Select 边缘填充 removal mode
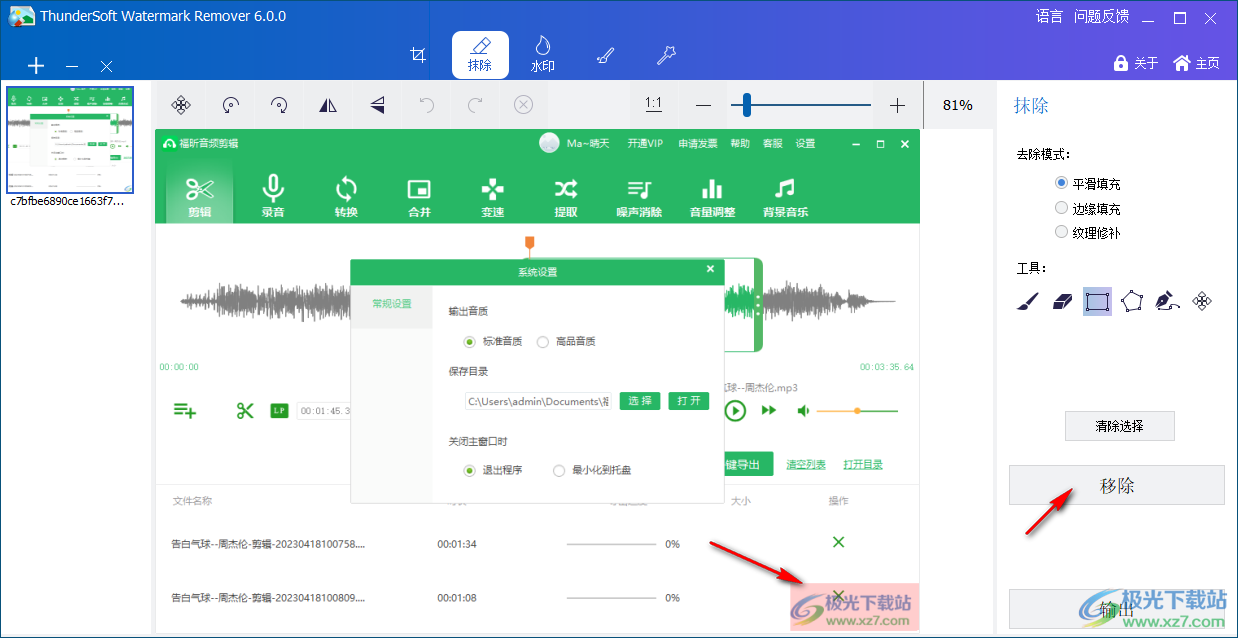The image size is (1238, 638). click(1088, 208)
